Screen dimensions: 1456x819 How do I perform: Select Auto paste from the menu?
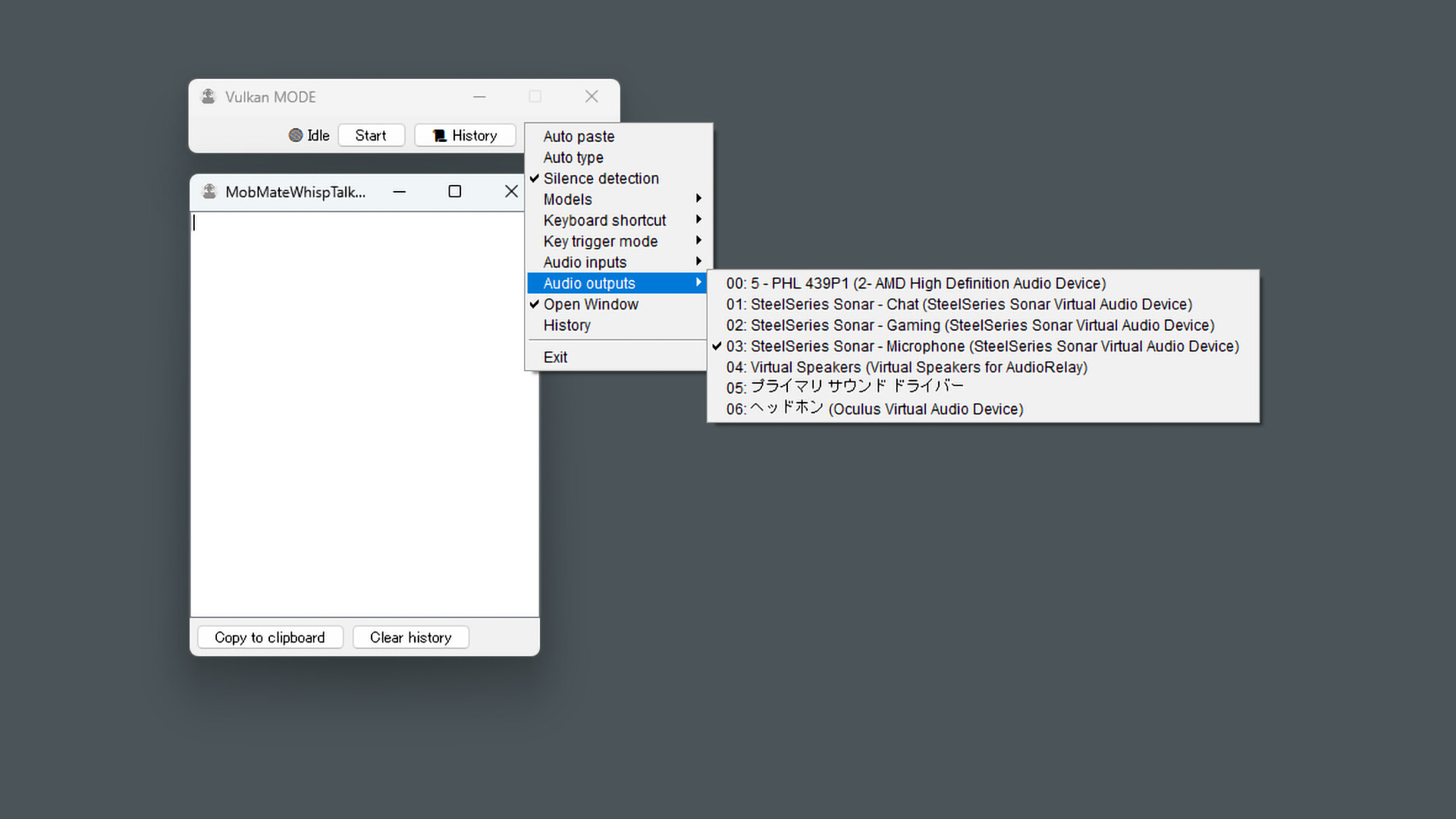tap(579, 136)
